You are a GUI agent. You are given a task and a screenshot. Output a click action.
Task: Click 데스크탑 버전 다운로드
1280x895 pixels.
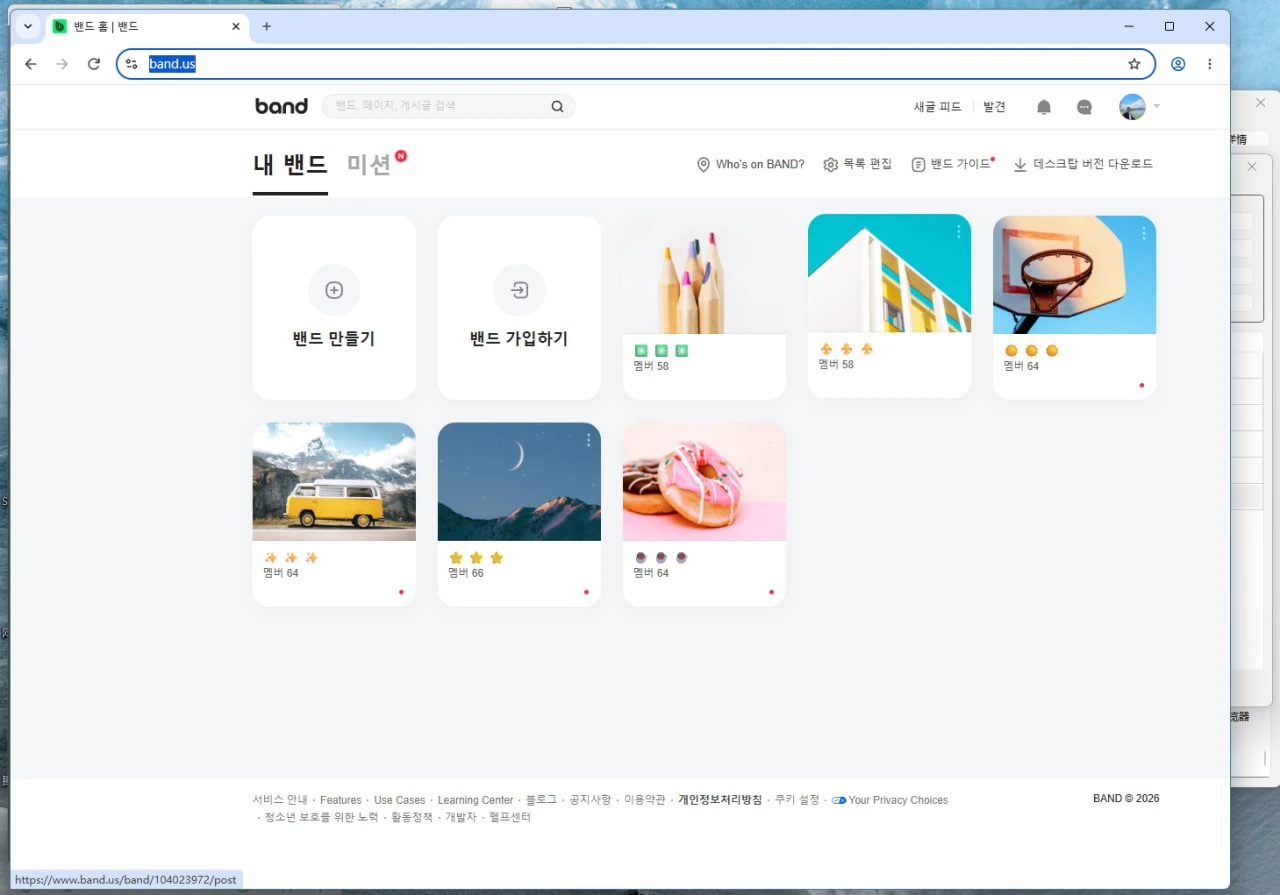pos(1083,164)
